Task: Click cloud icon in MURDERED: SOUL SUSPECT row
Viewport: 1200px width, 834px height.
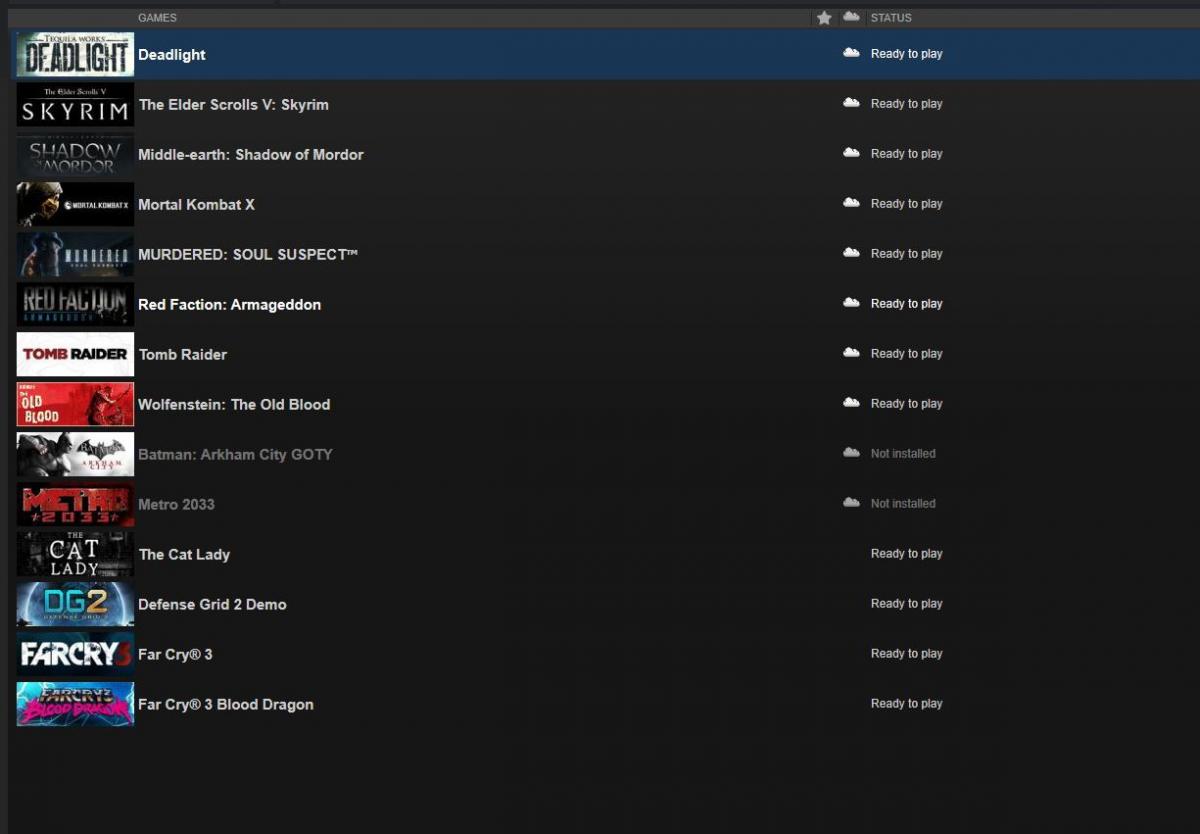Action: tap(851, 253)
